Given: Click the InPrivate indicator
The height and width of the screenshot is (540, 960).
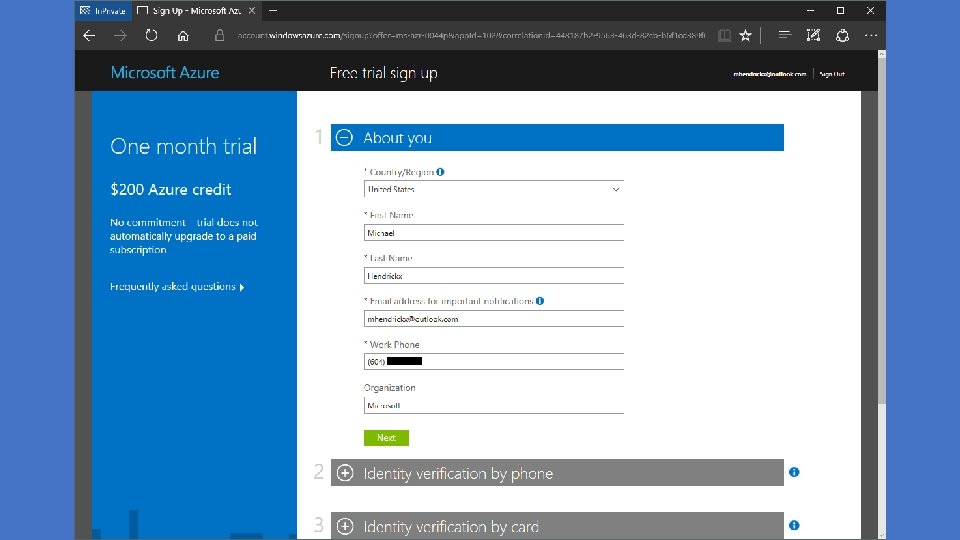Looking at the screenshot, I should click(x=103, y=10).
